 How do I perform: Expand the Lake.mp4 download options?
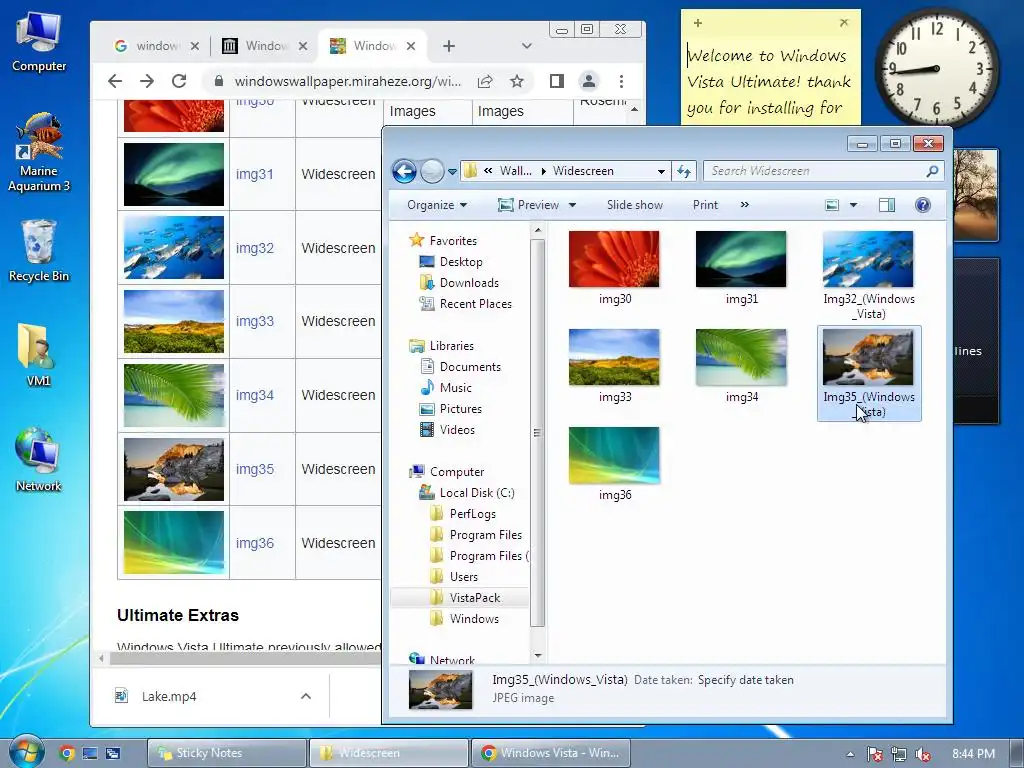(x=306, y=696)
